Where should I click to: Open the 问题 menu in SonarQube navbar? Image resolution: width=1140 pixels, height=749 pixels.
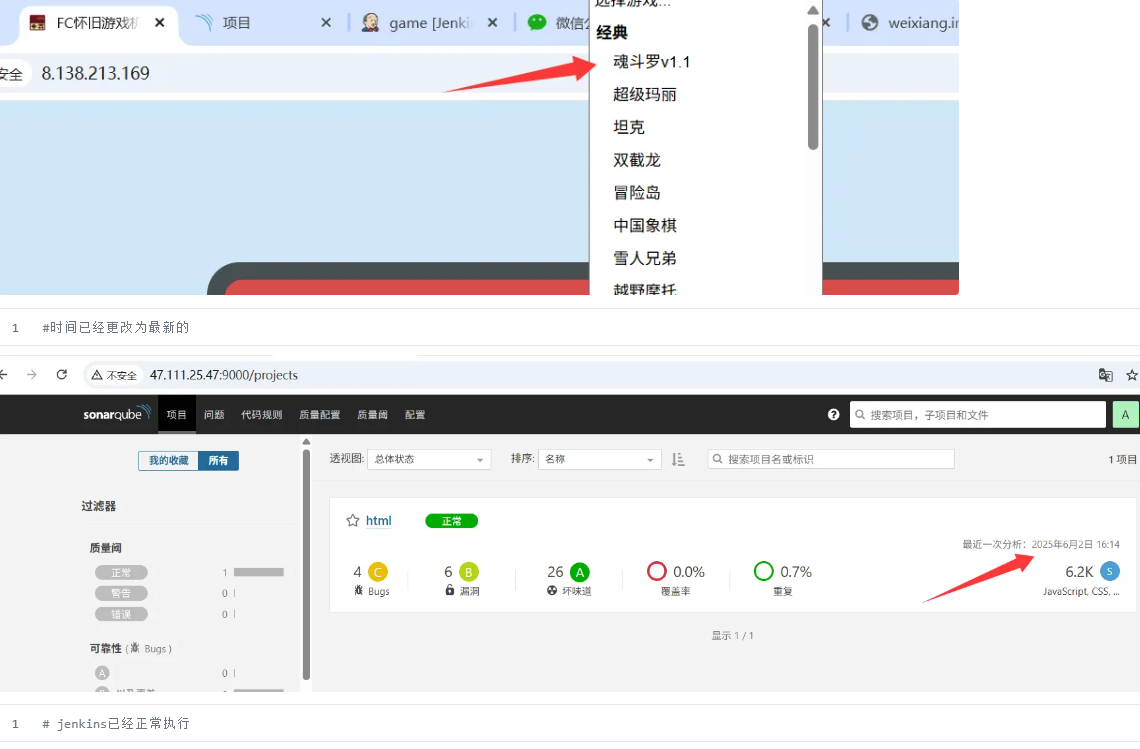pyautogui.click(x=214, y=414)
